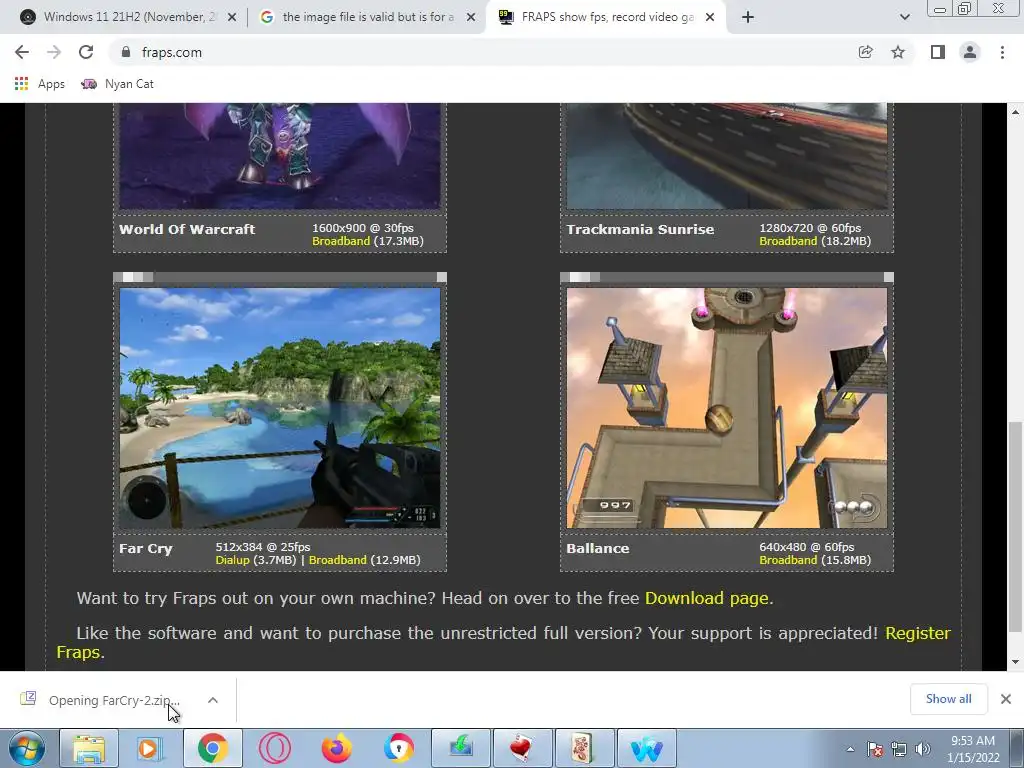
Task: Expand the FarCry-2.zip download options chevron
Action: [213, 700]
